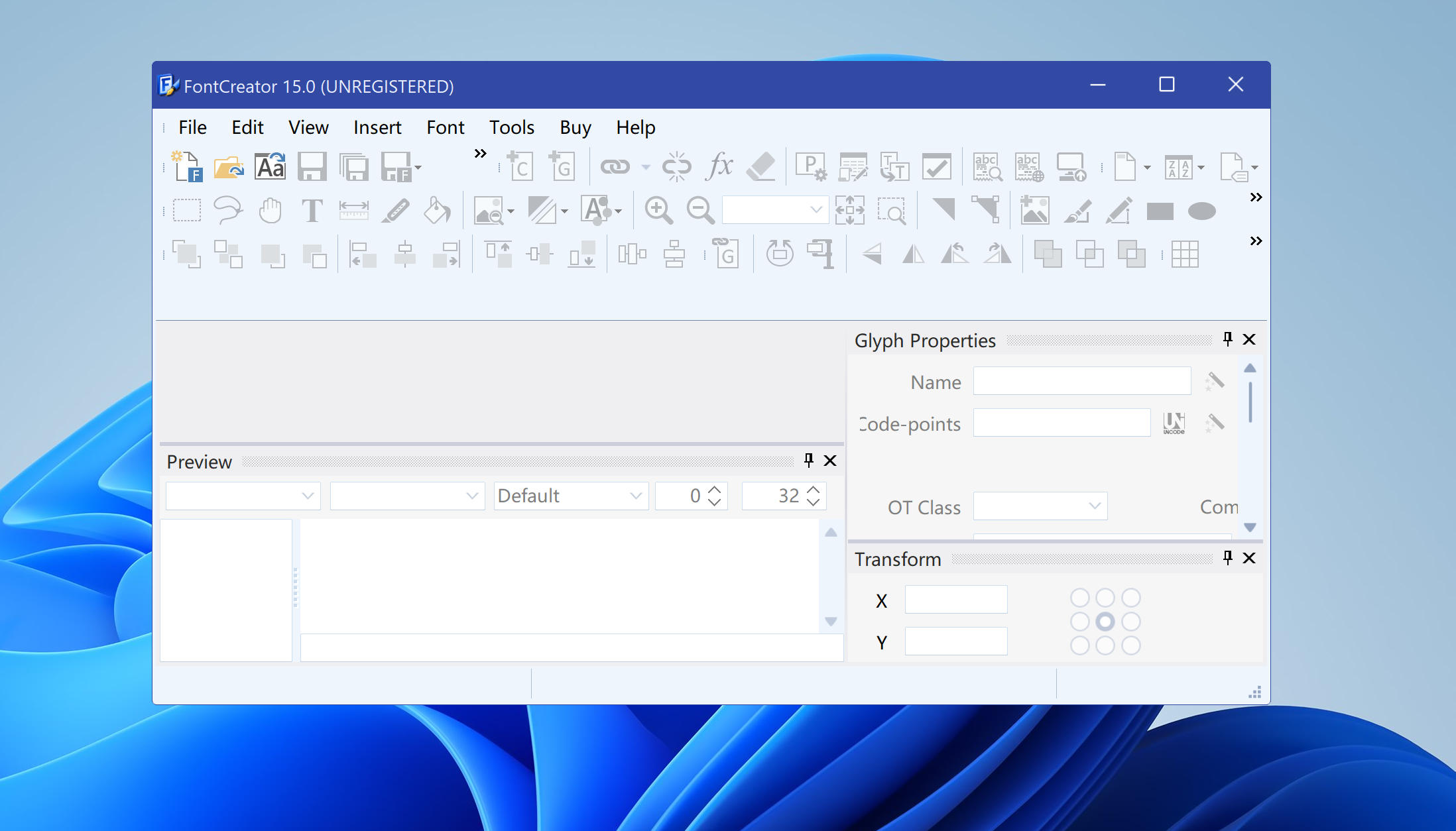Open the Edit menu
The height and width of the screenshot is (831, 1456).
point(247,127)
